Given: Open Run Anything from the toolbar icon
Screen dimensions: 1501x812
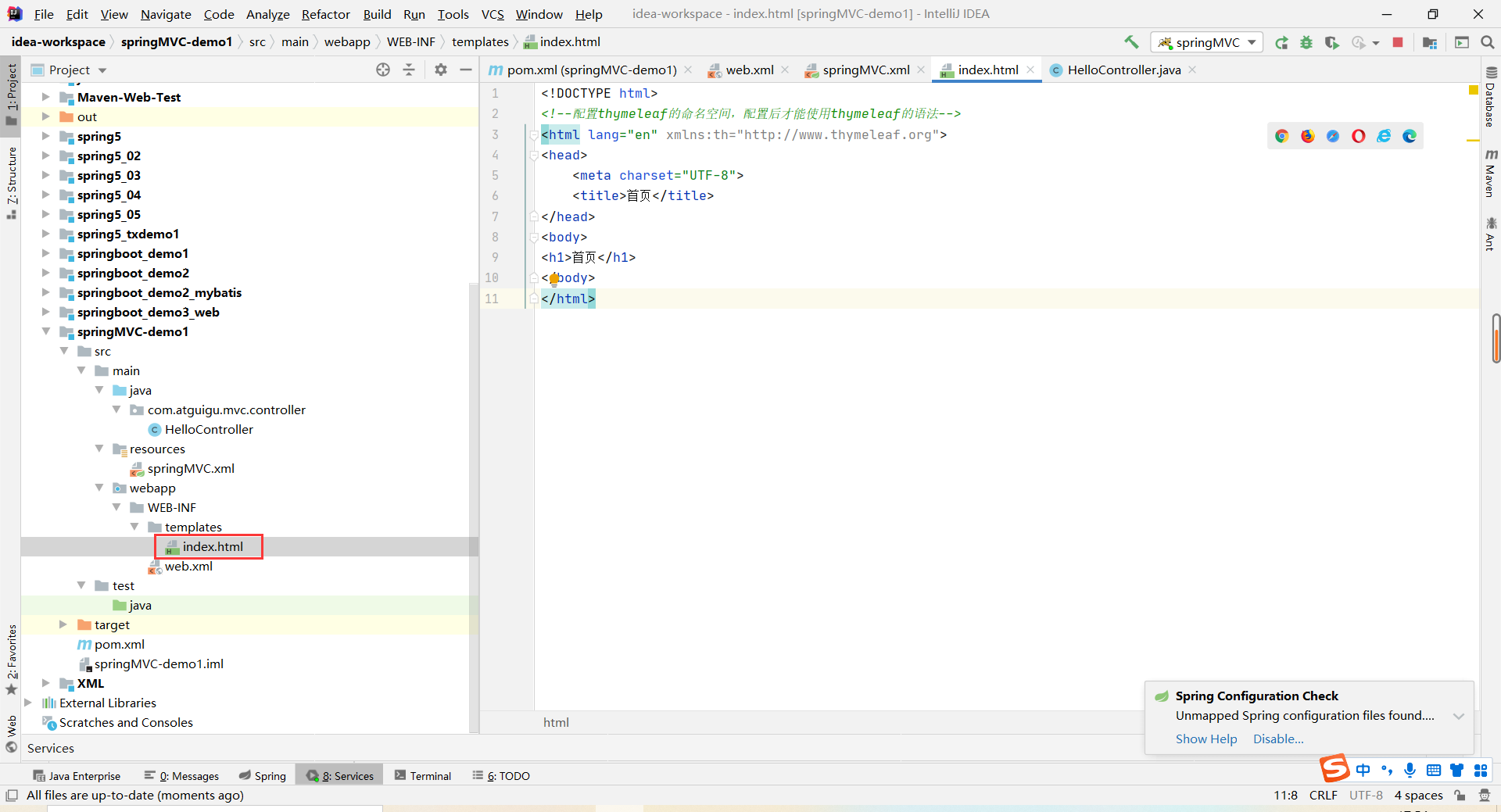Looking at the screenshot, I should point(1462,43).
